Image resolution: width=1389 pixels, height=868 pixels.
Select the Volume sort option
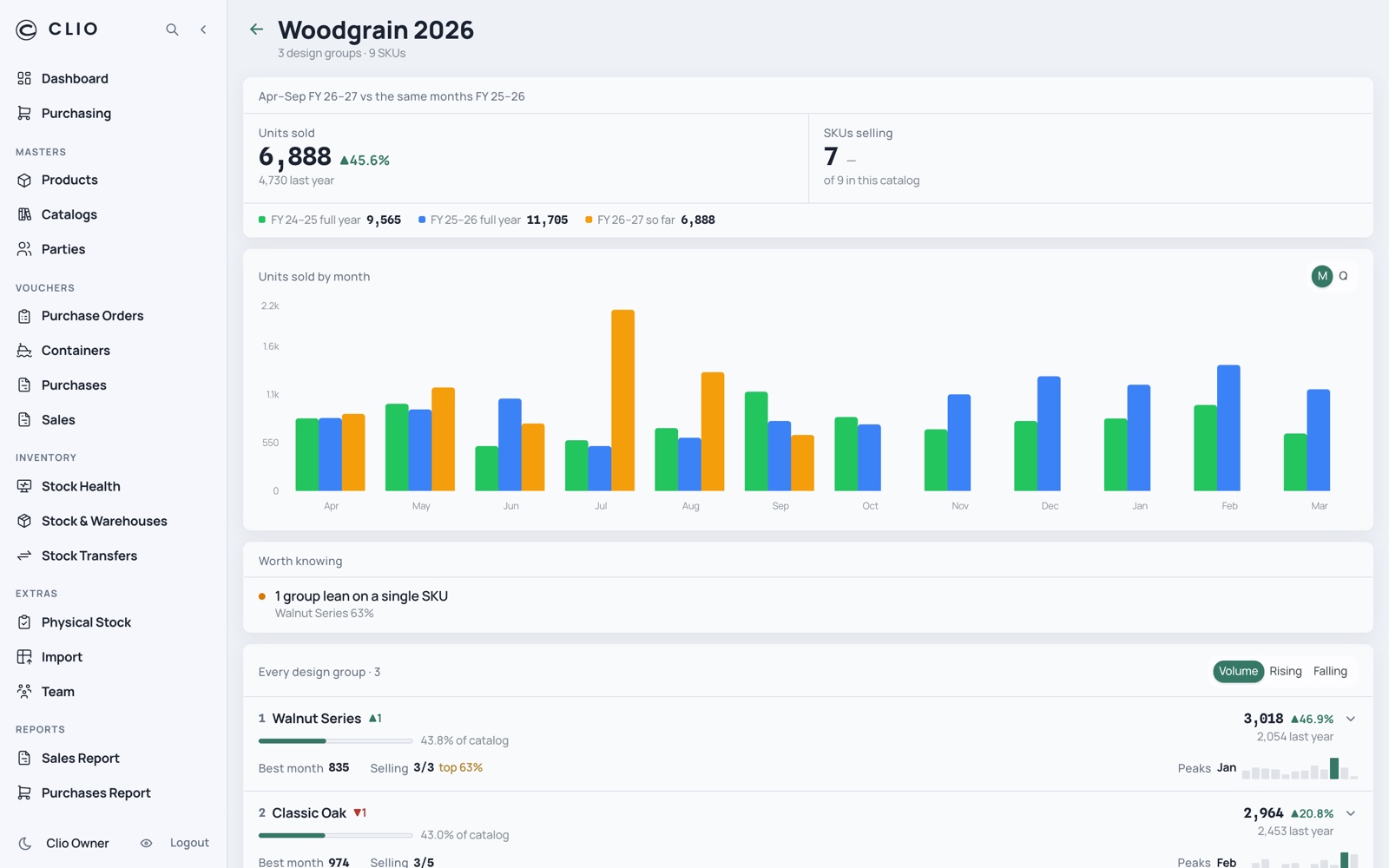pyautogui.click(x=1238, y=671)
